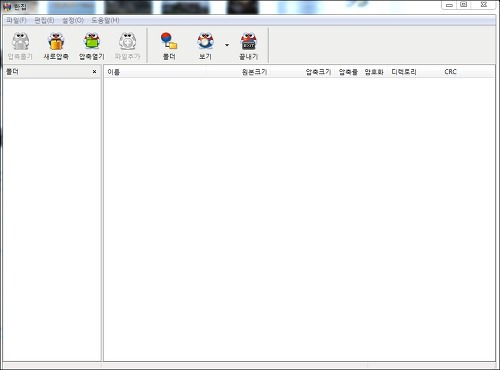Sort by the 암호화 column header

coord(374,72)
